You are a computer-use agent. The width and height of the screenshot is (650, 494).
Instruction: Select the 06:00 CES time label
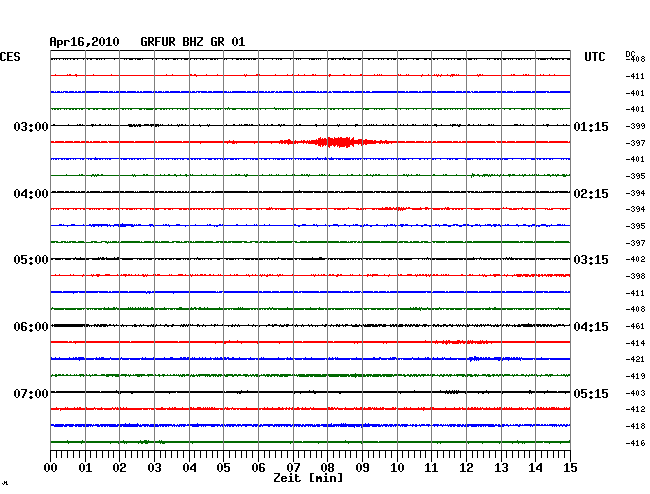coord(31,327)
